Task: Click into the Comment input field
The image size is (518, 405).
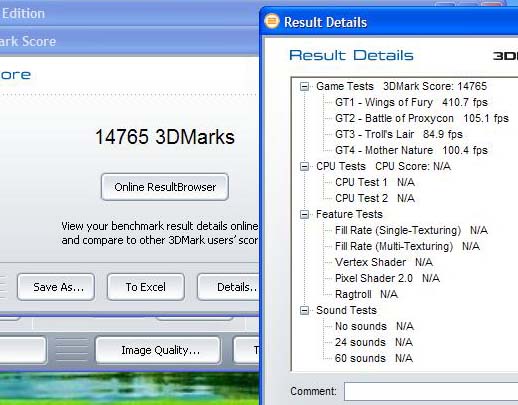Action: (431, 391)
